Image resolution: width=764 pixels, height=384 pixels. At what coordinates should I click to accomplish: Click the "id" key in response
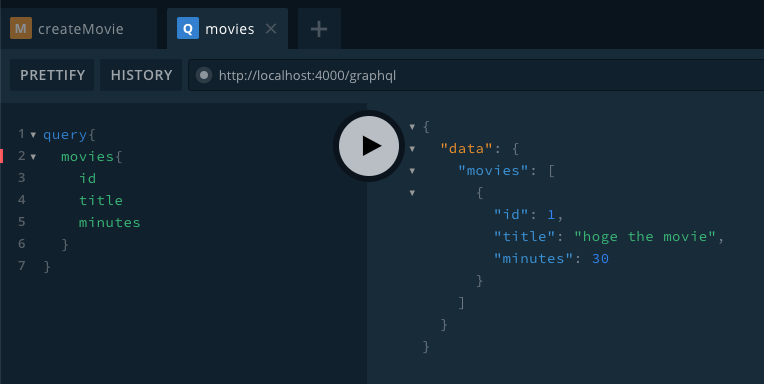point(512,214)
